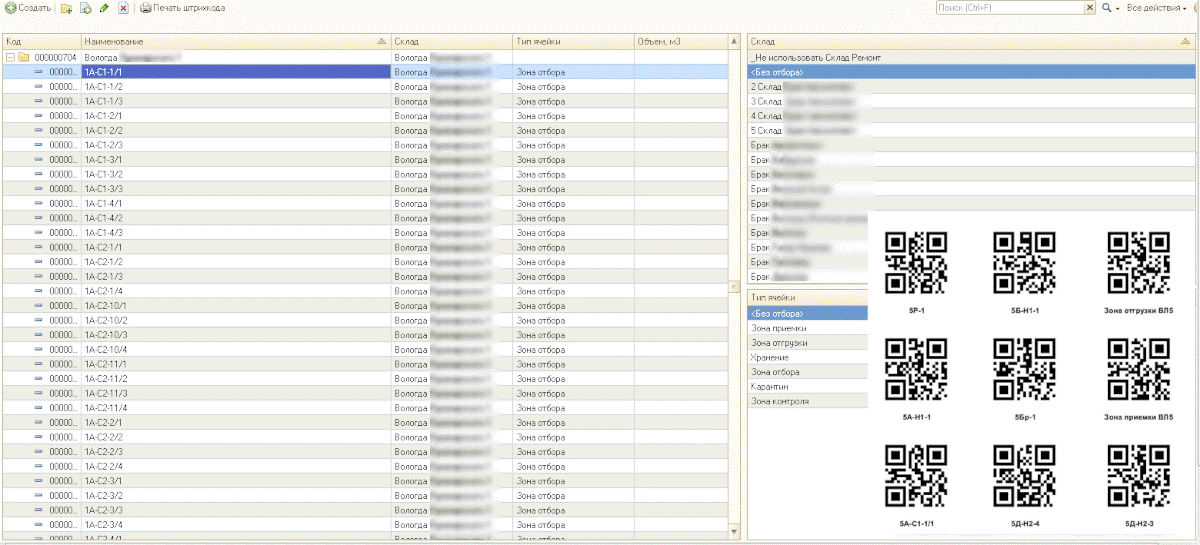The image size is (1200, 545).
Task: Sort by the Код column header
Action: click(41, 42)
